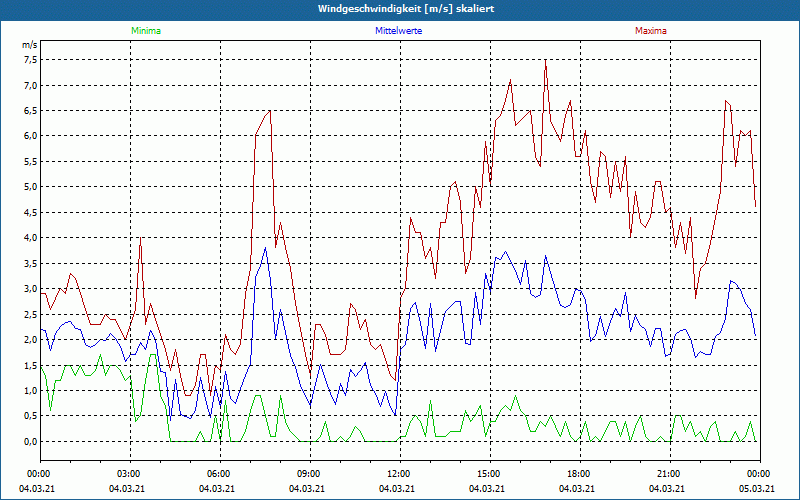Click the green Minima legend label

click(146, 31)
